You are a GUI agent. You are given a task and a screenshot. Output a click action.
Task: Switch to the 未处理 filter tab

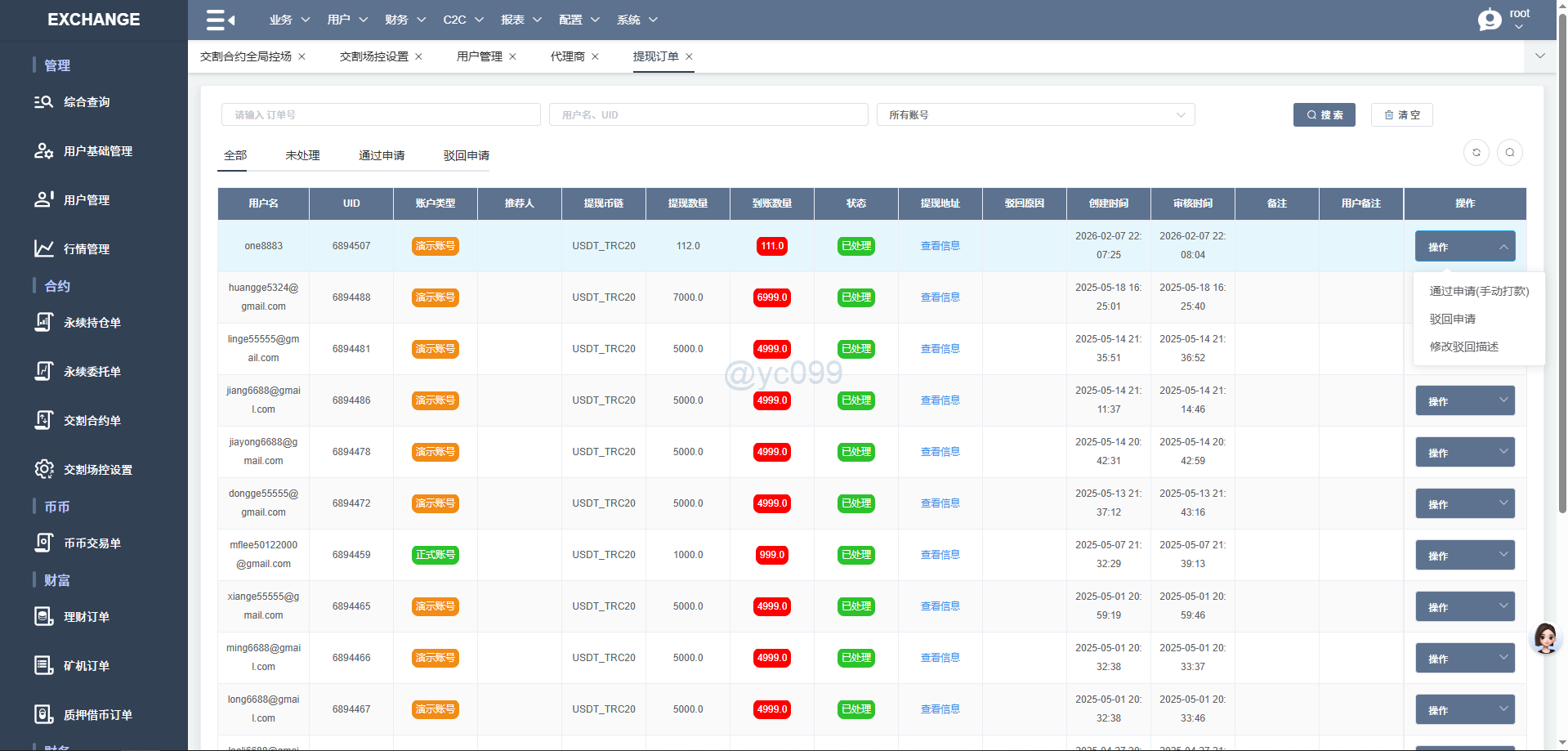[x=302, y=155]
